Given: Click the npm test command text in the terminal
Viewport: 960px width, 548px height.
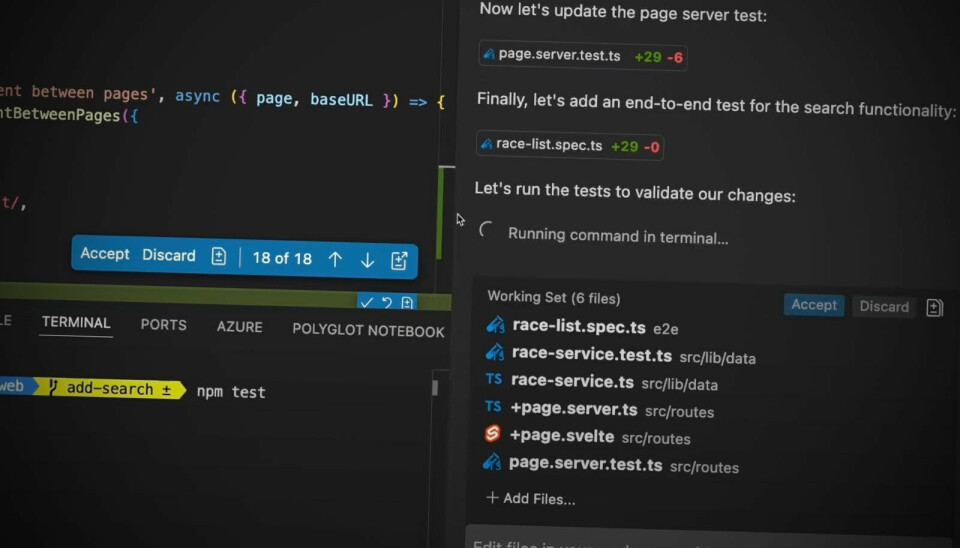Looking at the screenshot, I should point(231,392).
